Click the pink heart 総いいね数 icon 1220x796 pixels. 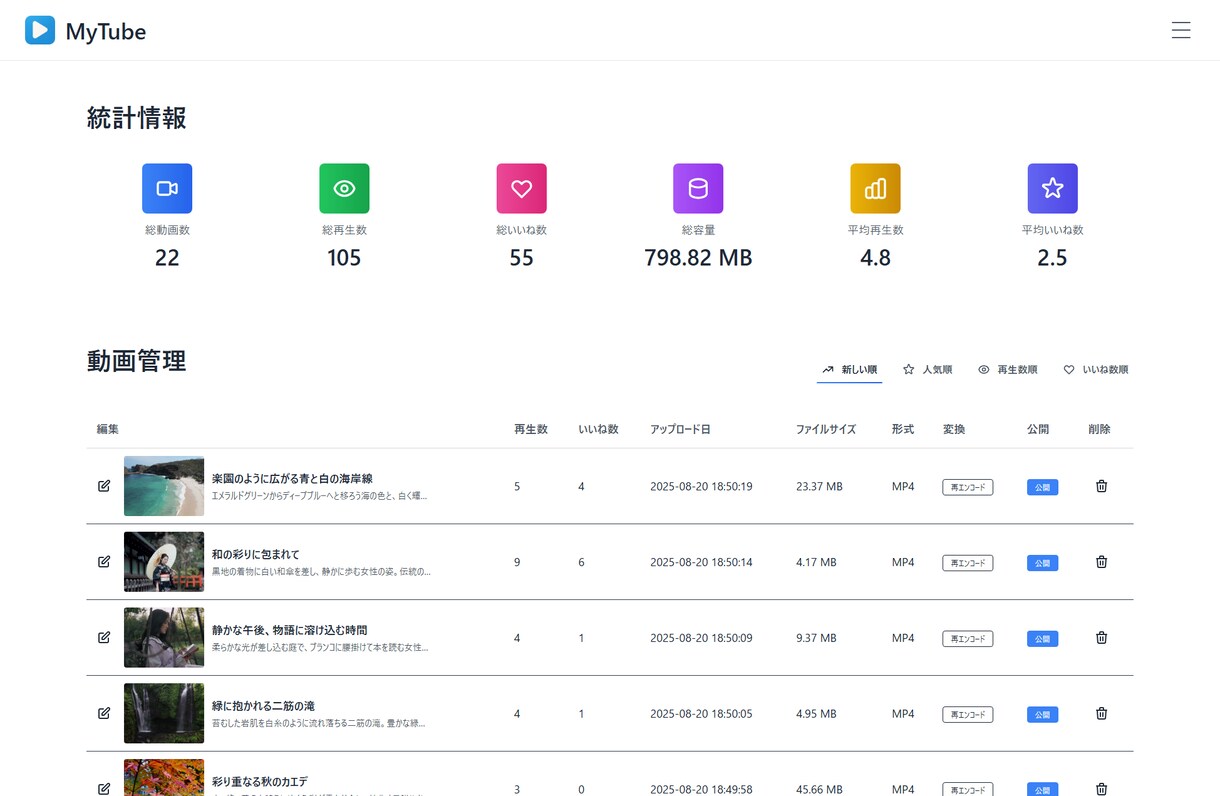(x=521, y=188)
